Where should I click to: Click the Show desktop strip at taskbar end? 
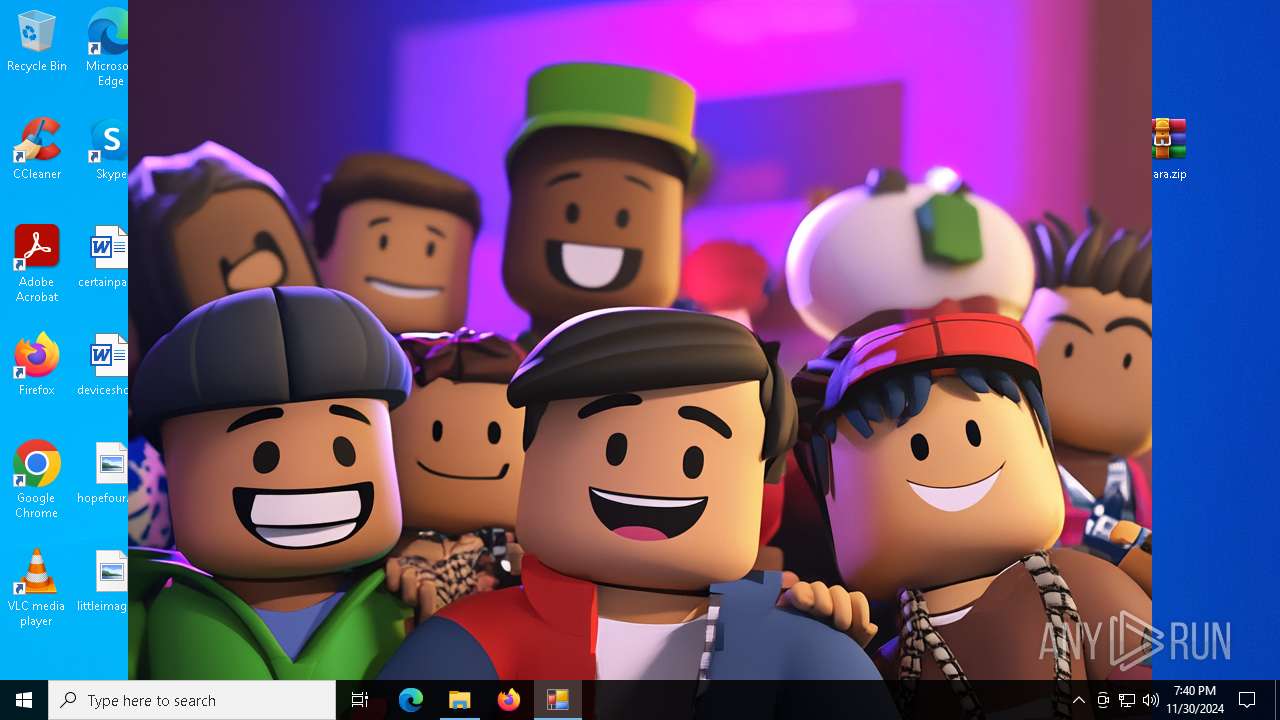1277,700
